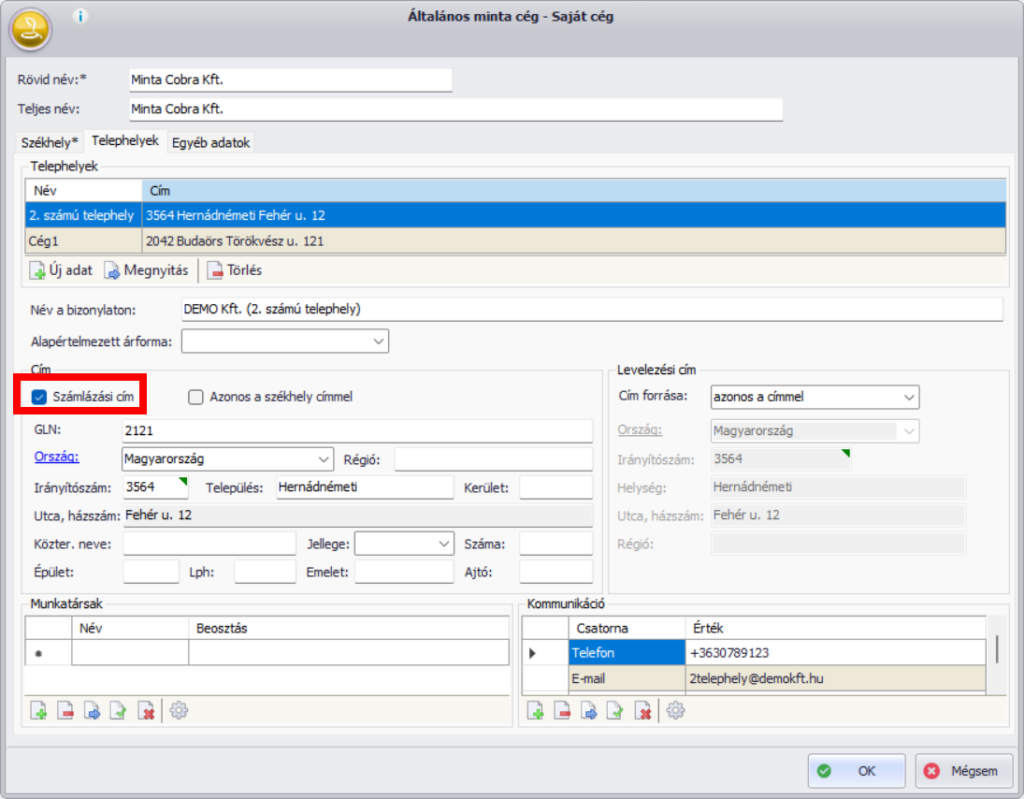Click the cobra application logo button
The width and height of the screenshot is (1024, 799).
[x=30, y=29]
